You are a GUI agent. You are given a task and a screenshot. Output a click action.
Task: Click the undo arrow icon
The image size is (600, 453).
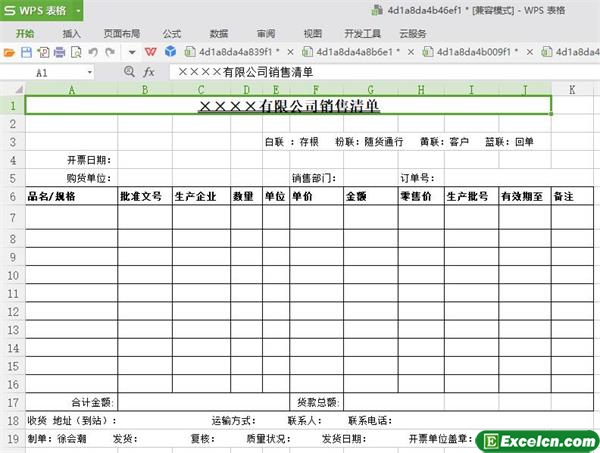pos(93,52)
